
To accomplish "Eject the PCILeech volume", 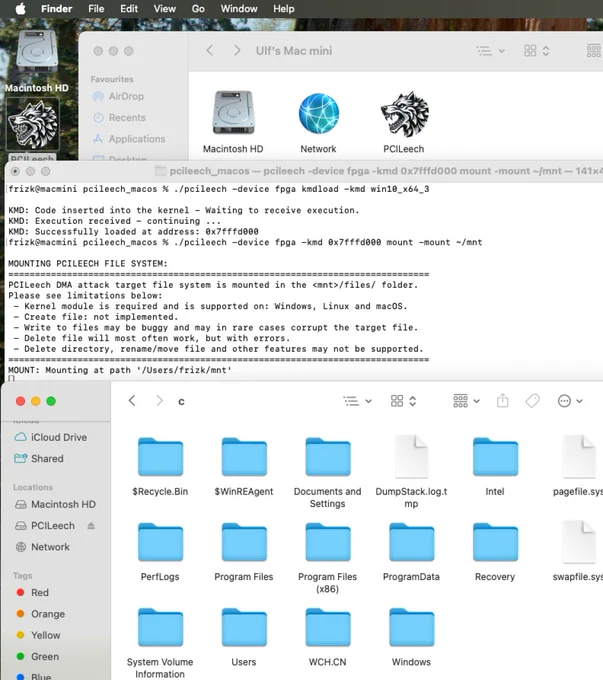I will (91, 526).
